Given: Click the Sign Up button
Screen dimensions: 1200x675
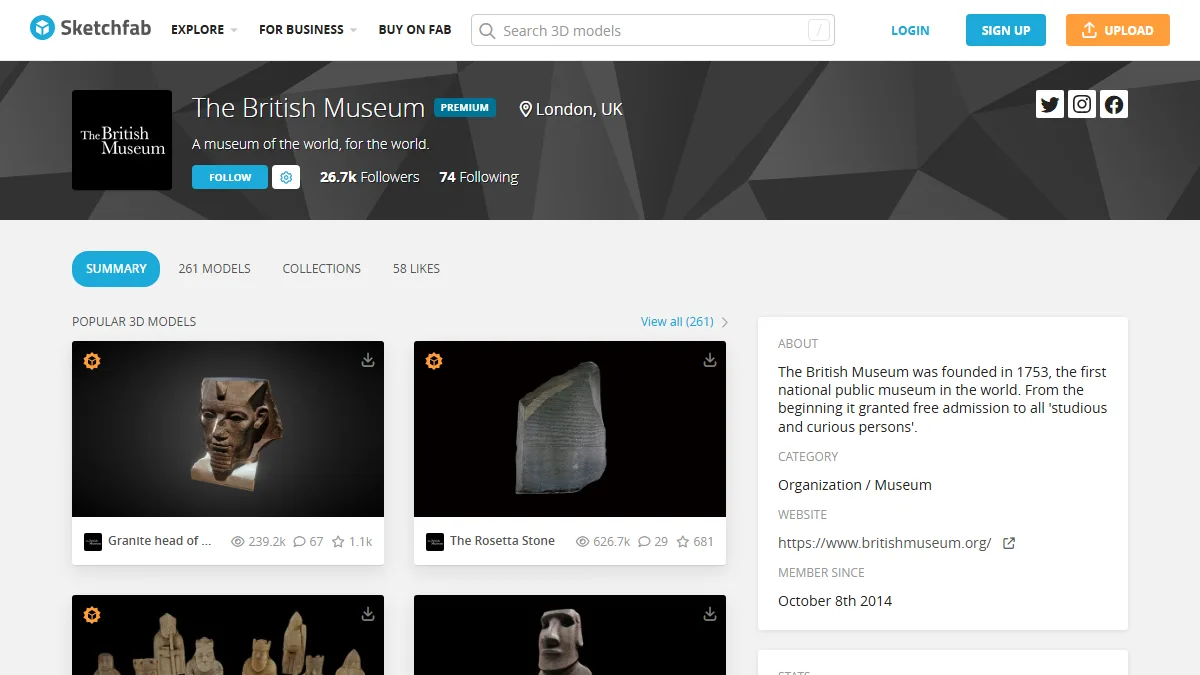Looking at the screenshot, I should (x=1006, y=30).
